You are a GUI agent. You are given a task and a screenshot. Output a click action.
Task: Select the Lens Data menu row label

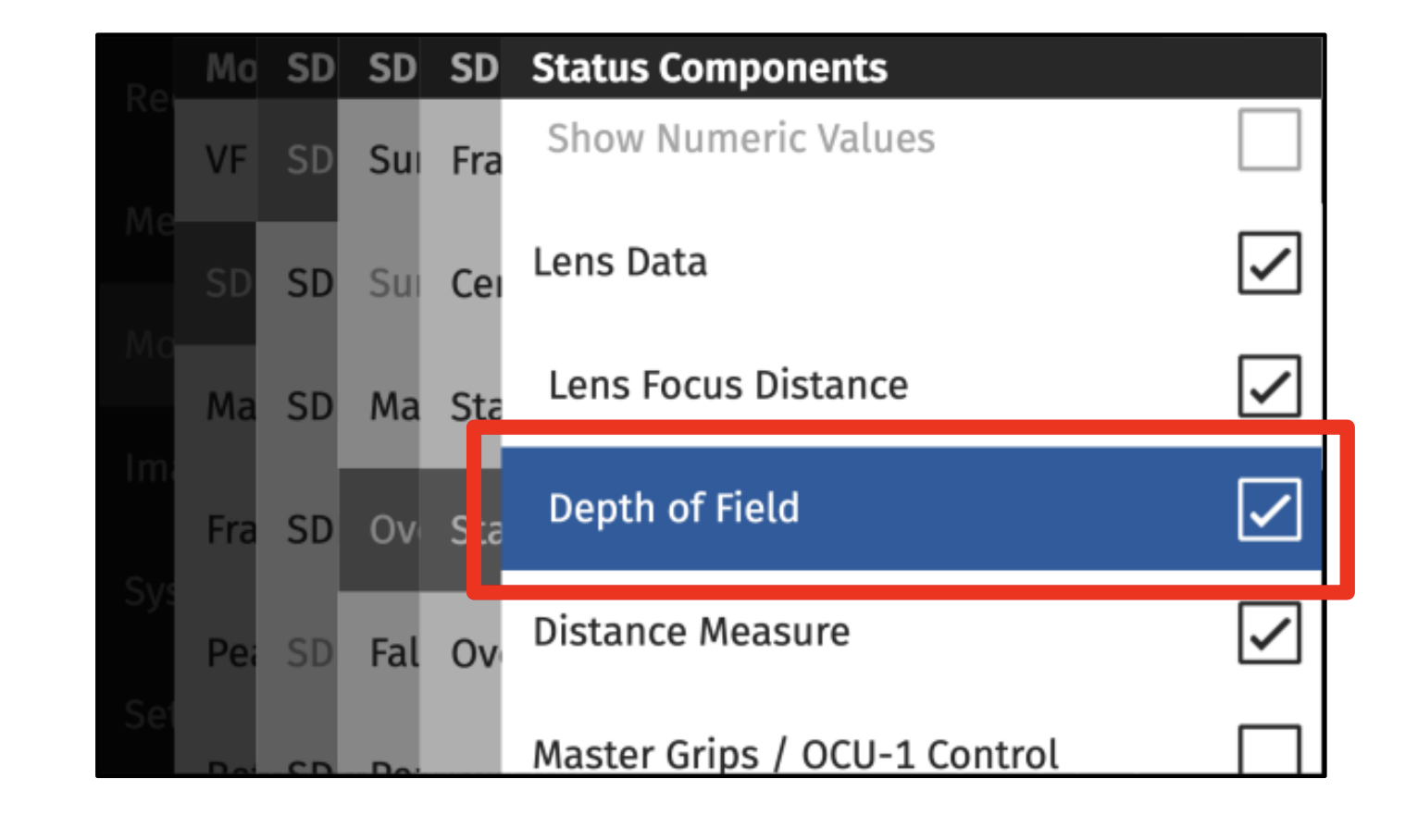point(620,263)
